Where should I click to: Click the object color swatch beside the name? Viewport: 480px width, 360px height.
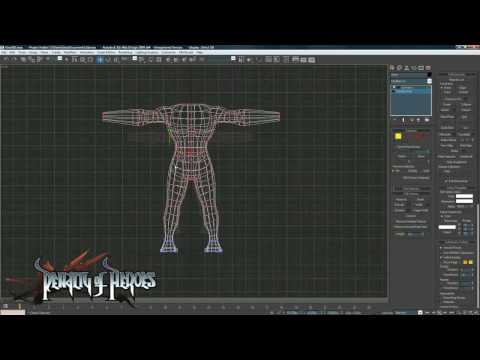[x=429, y=75]
